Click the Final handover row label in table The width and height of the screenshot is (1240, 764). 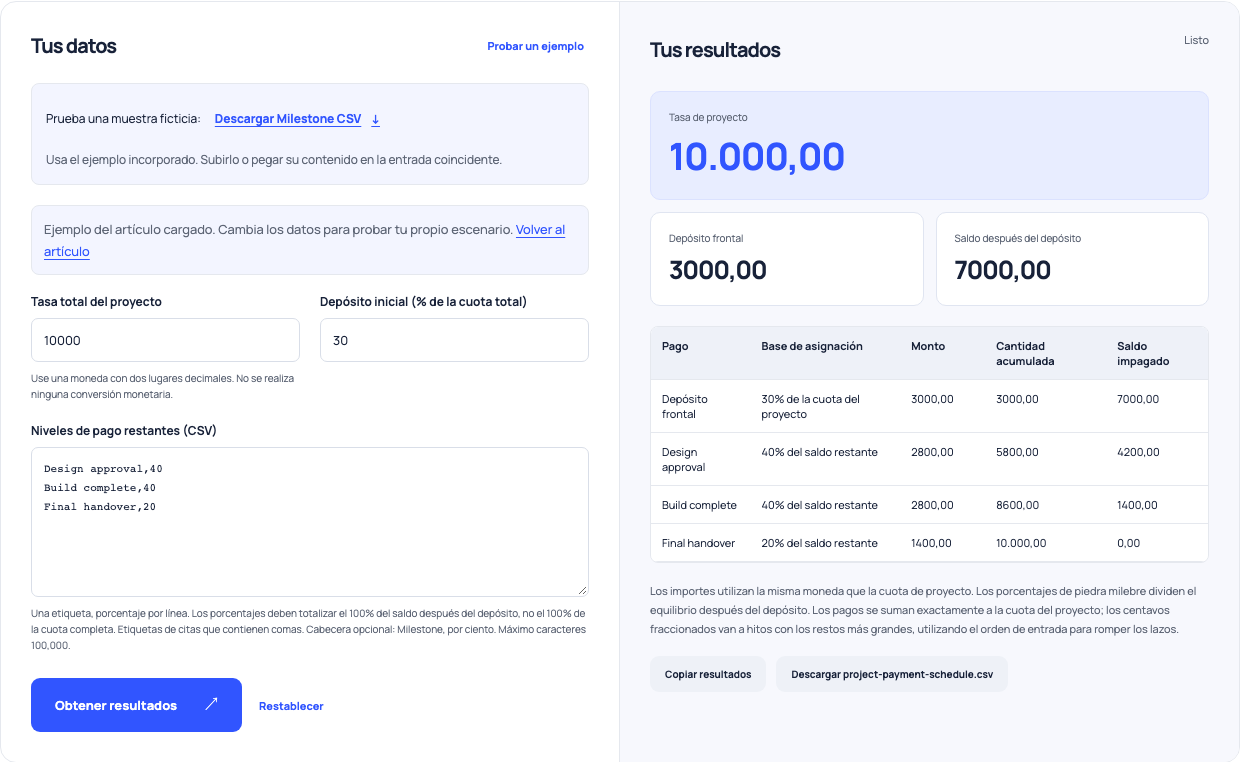click(698, 543)
